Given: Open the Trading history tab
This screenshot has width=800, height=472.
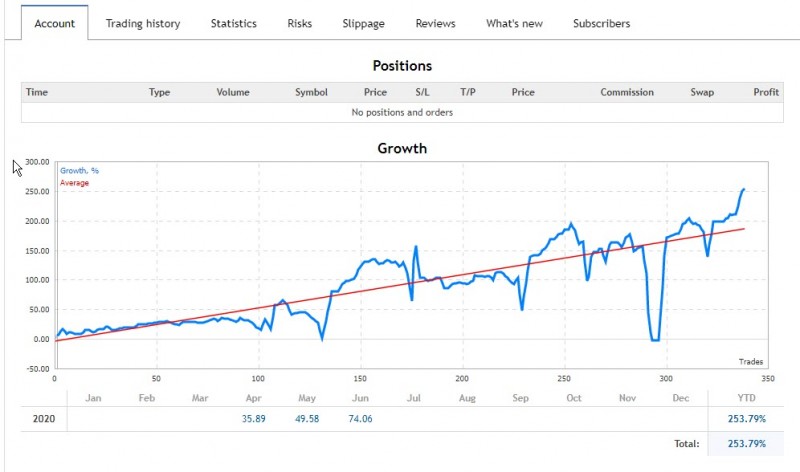Looking at the screenshot, I should (x=143, y=23).
